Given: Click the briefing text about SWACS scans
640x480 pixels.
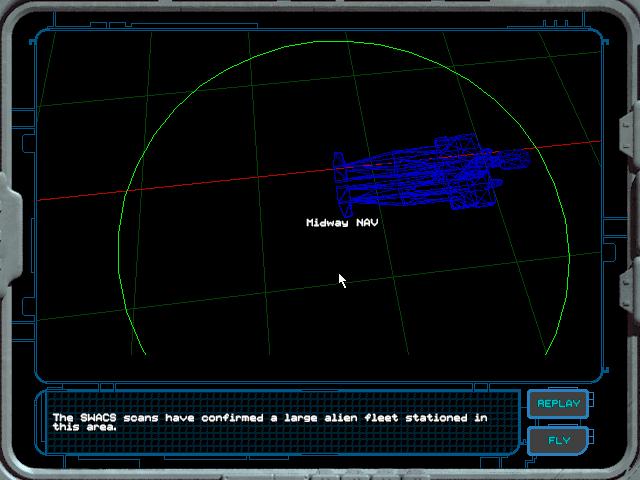Looking at the screenshot, I should 270,422.
